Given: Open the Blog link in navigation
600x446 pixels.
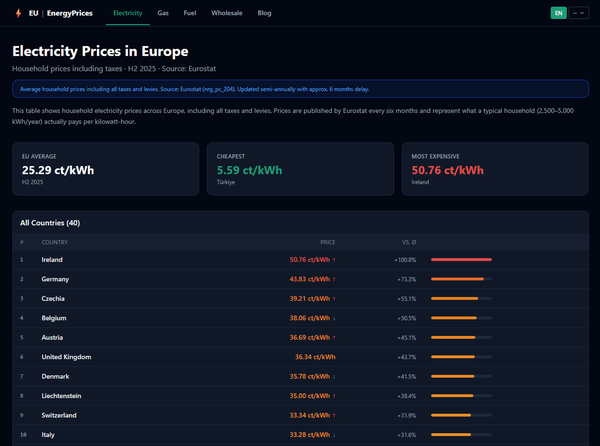Looking at the screenshot, I should [264, 13].
